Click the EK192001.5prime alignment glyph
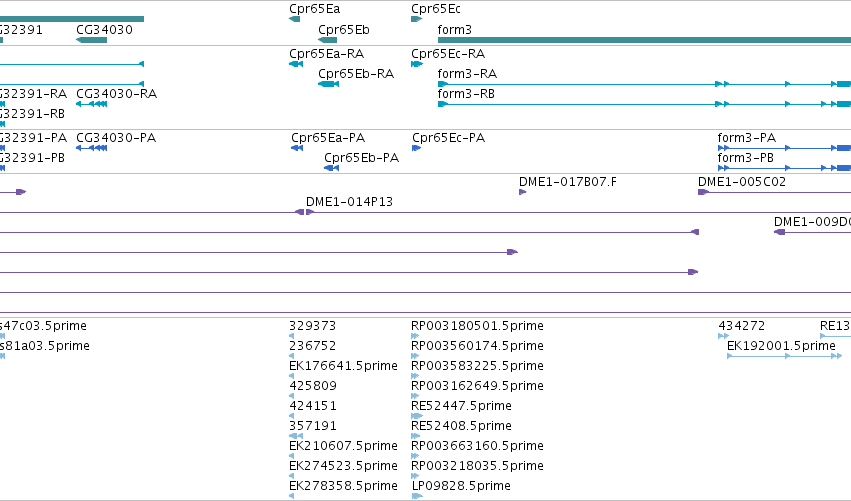 click(x=785, y=356)
